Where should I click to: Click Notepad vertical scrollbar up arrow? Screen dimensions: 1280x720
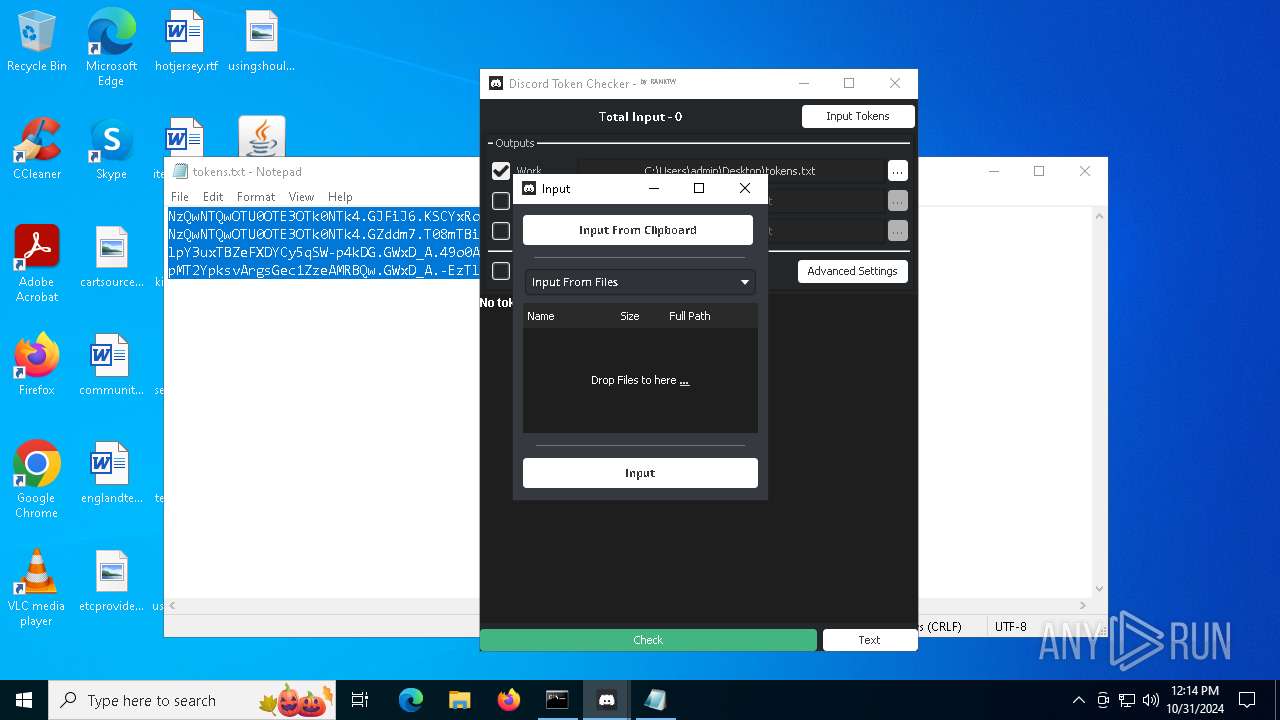point(1099,215)
